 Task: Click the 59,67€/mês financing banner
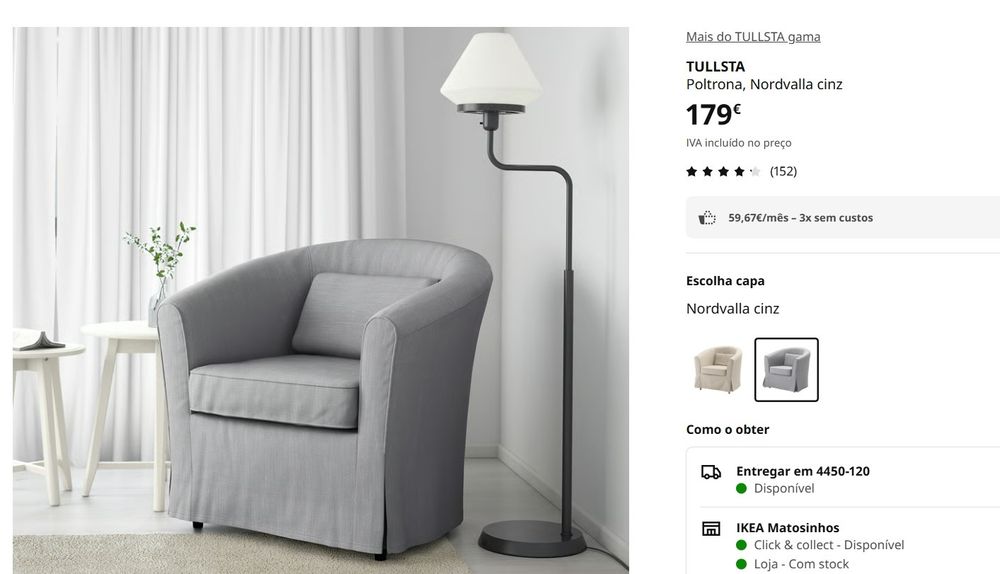coord(842,217)
